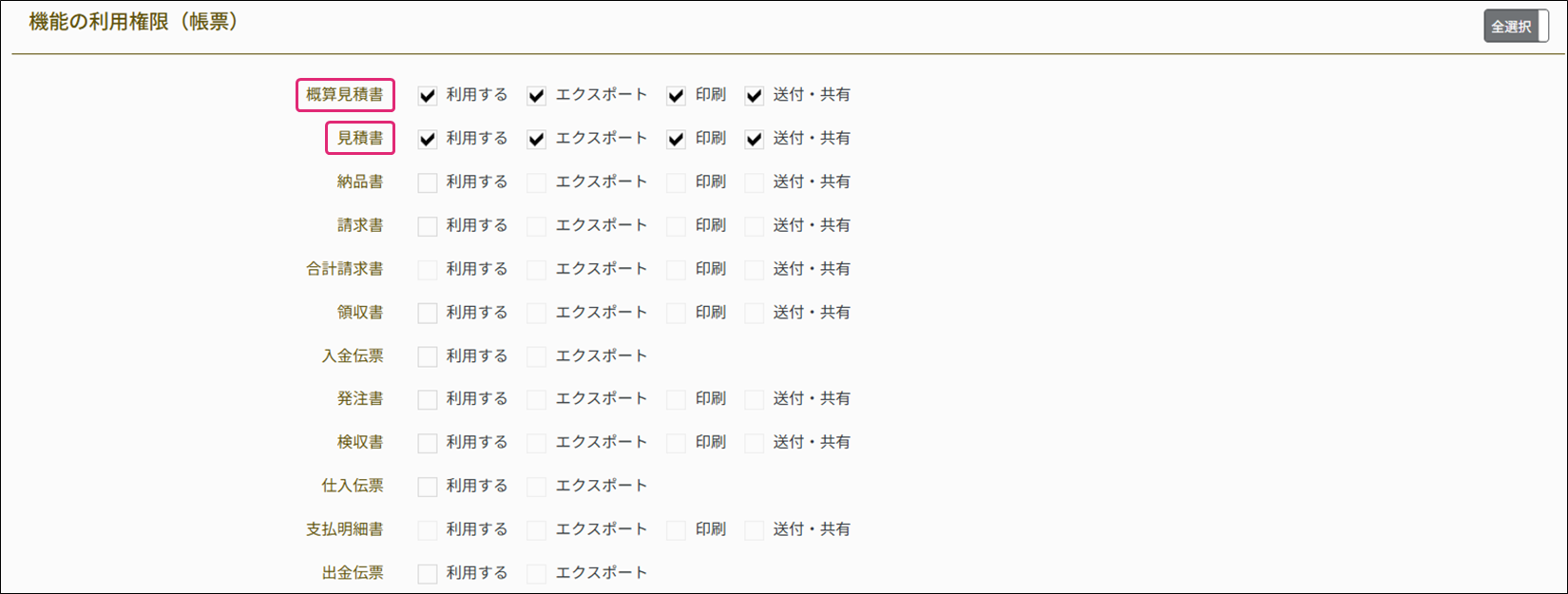This screenshot has height=594, width=1568.
Task: Check 送付・共有 for 検収書
Action: [754, 443]
